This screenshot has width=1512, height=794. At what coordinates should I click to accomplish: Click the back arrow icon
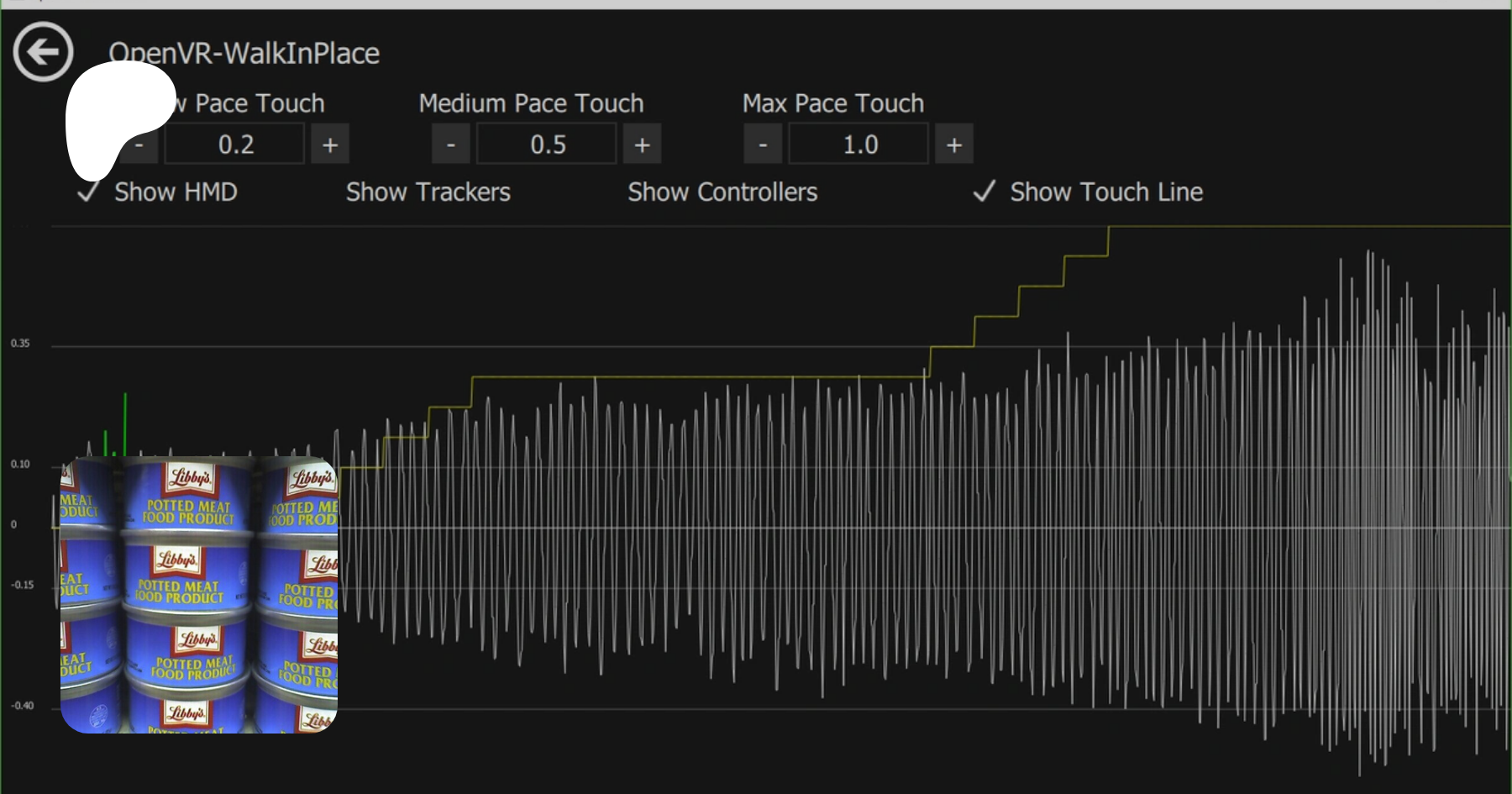point(43,52)
